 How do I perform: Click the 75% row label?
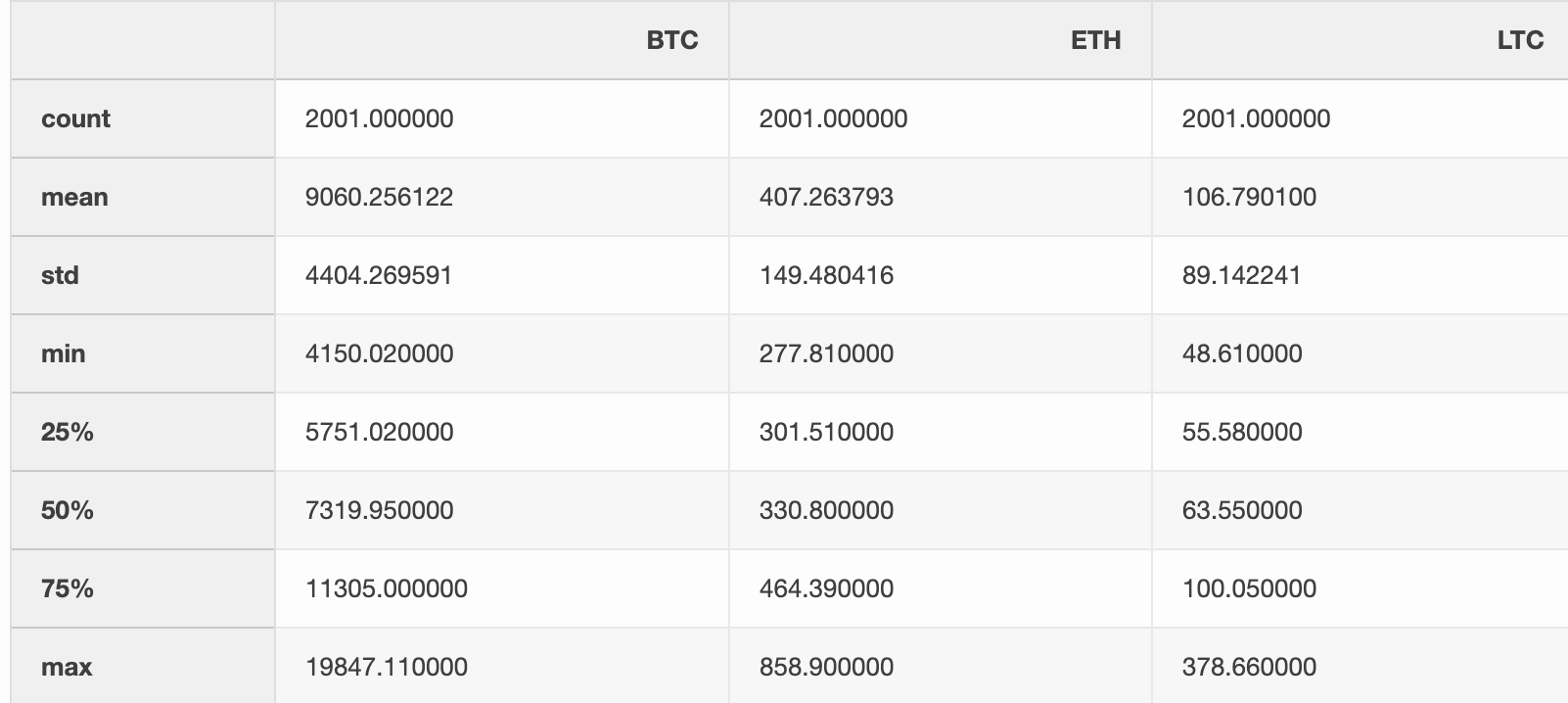pos(67,588)
